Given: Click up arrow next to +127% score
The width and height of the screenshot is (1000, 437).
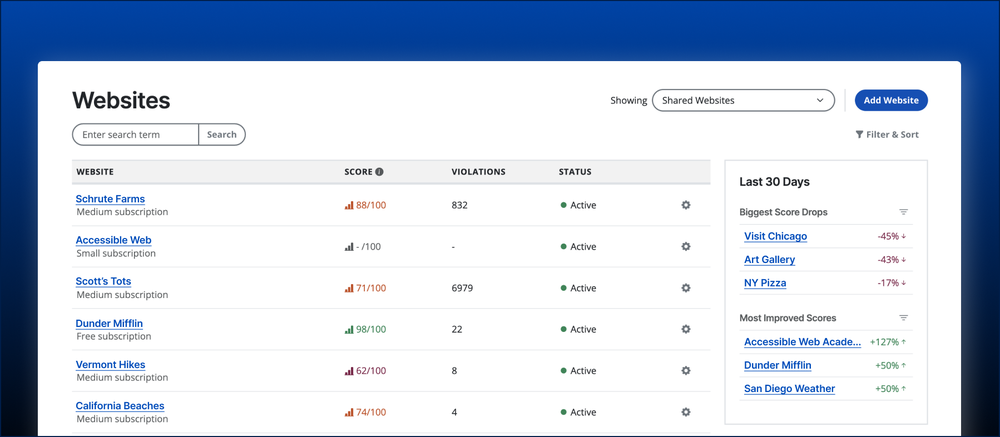Looking at the screenshot, I should click(x=904, y=342).
